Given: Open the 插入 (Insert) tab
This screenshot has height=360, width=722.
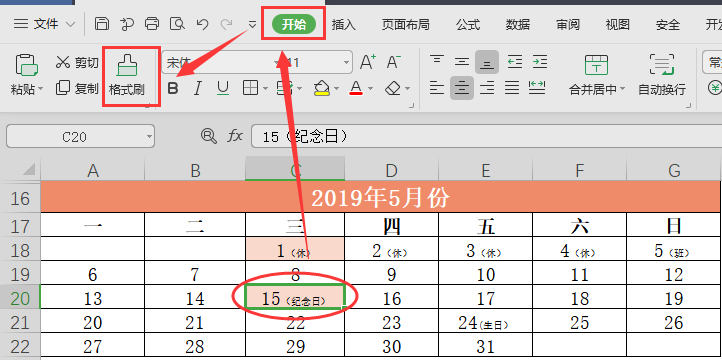Looking at the screenshot, I should click(344, 24).
